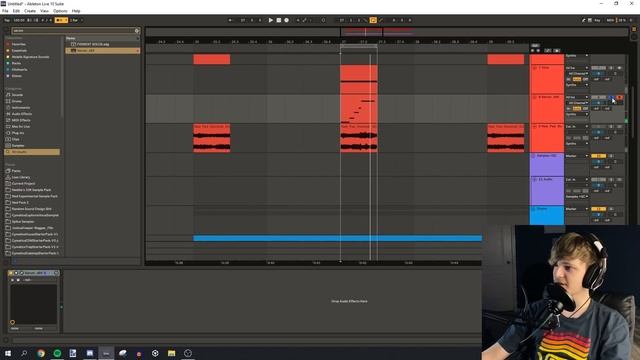Open the View menu
The height and width of the screenshot is (360, 640).
coord(44,11)
